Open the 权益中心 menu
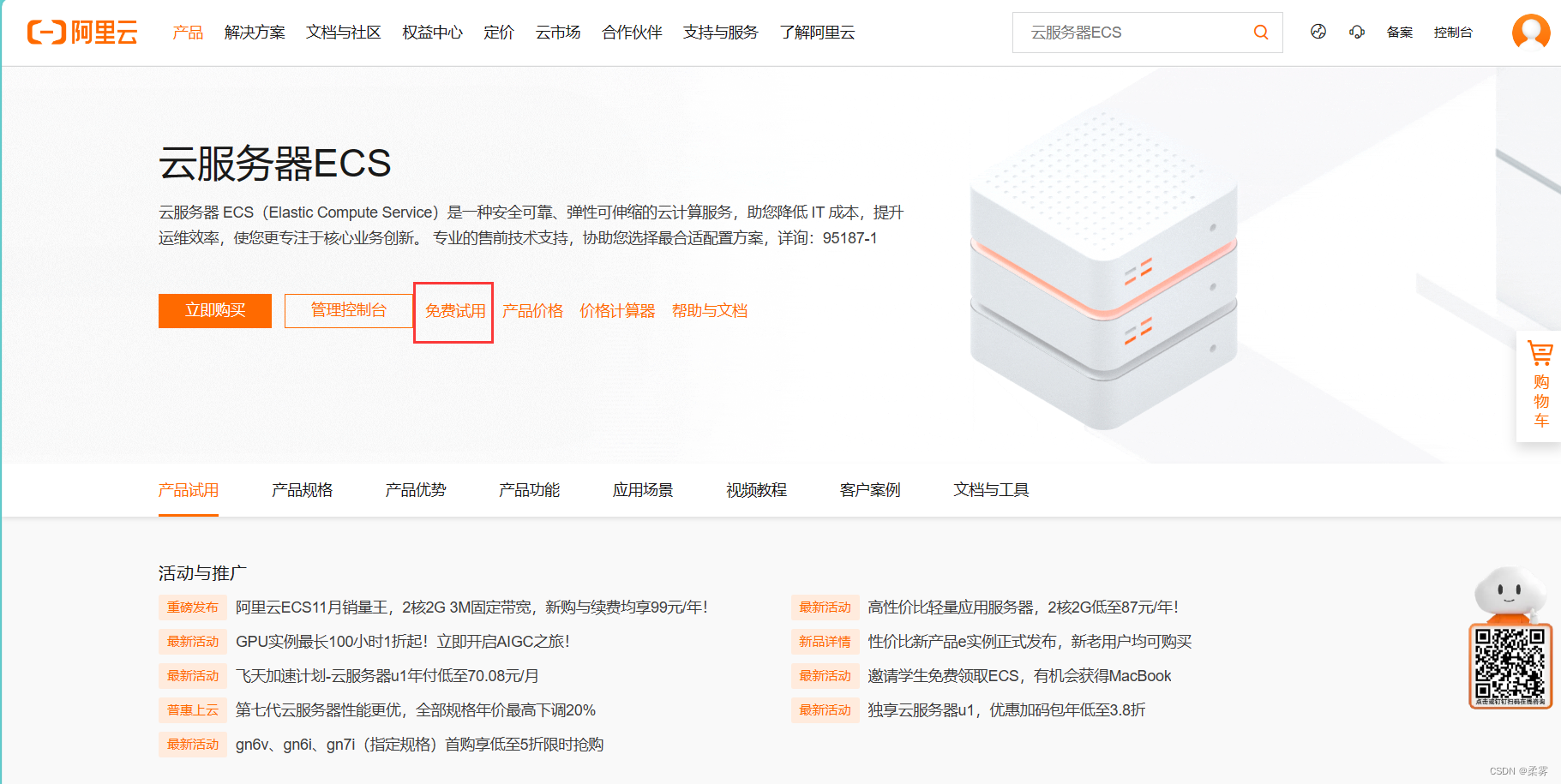 [x=432, y=33]
